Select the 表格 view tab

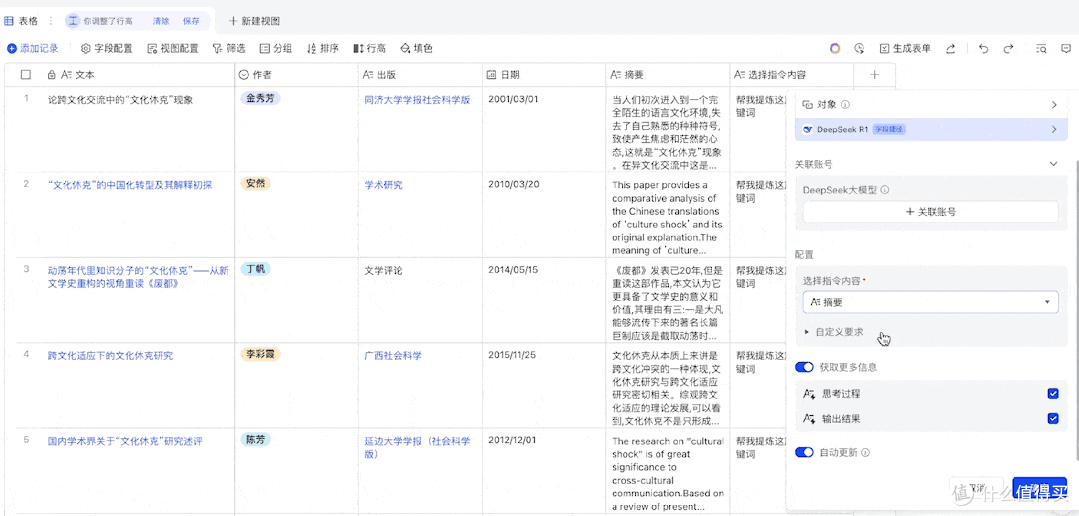click(x=21, y=21)
